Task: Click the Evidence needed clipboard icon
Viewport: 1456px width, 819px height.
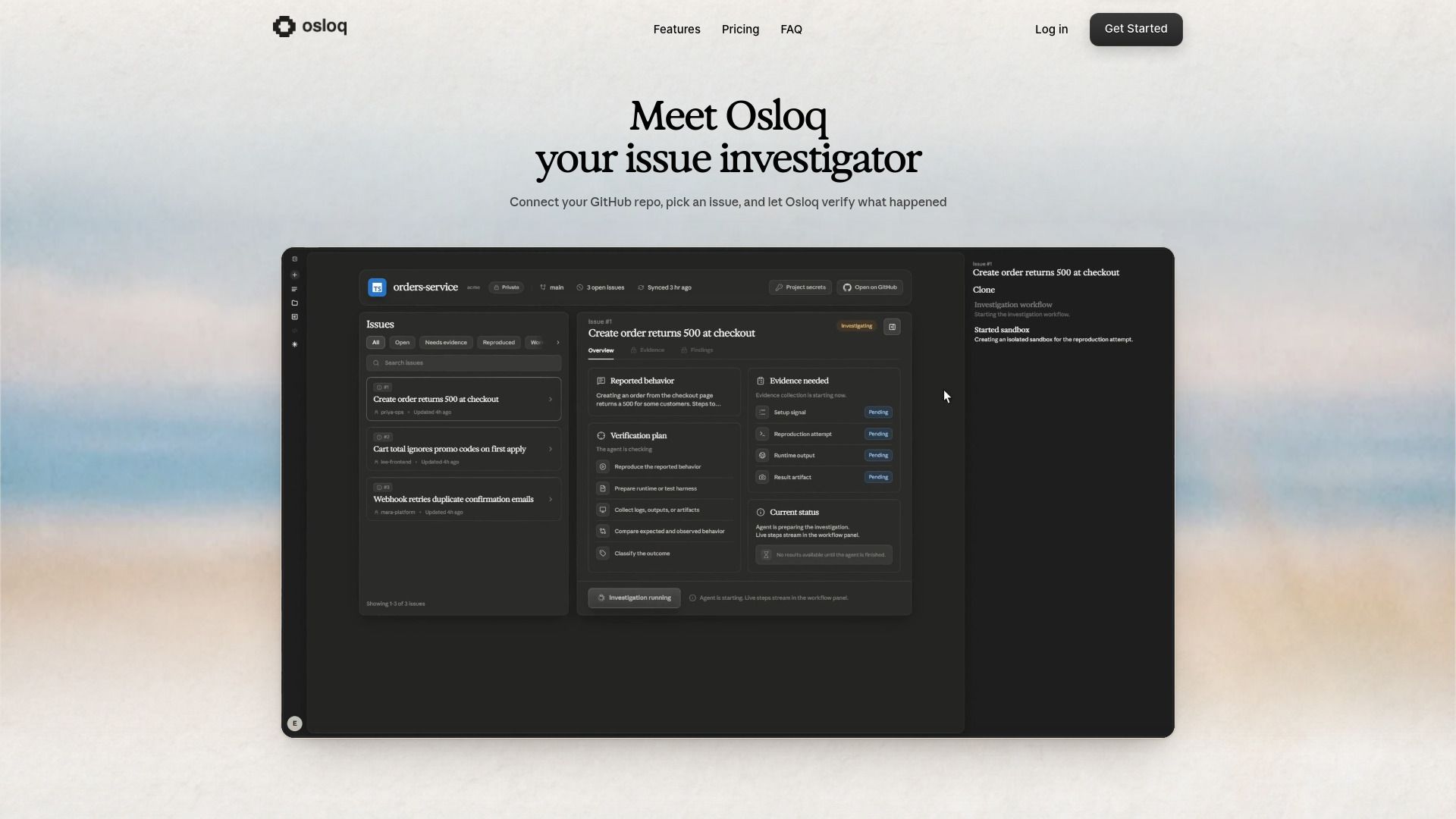Action: coord(761,381)
